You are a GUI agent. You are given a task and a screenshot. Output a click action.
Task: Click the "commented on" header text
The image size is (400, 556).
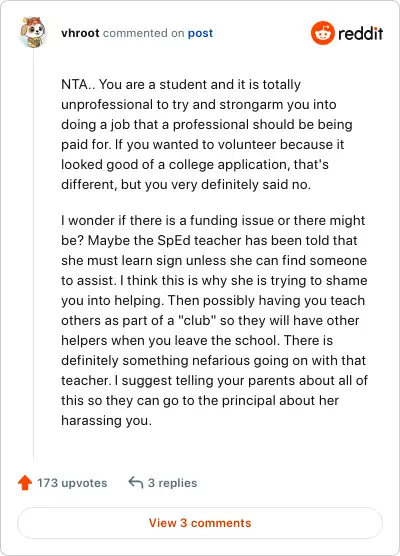pos(144,33)
